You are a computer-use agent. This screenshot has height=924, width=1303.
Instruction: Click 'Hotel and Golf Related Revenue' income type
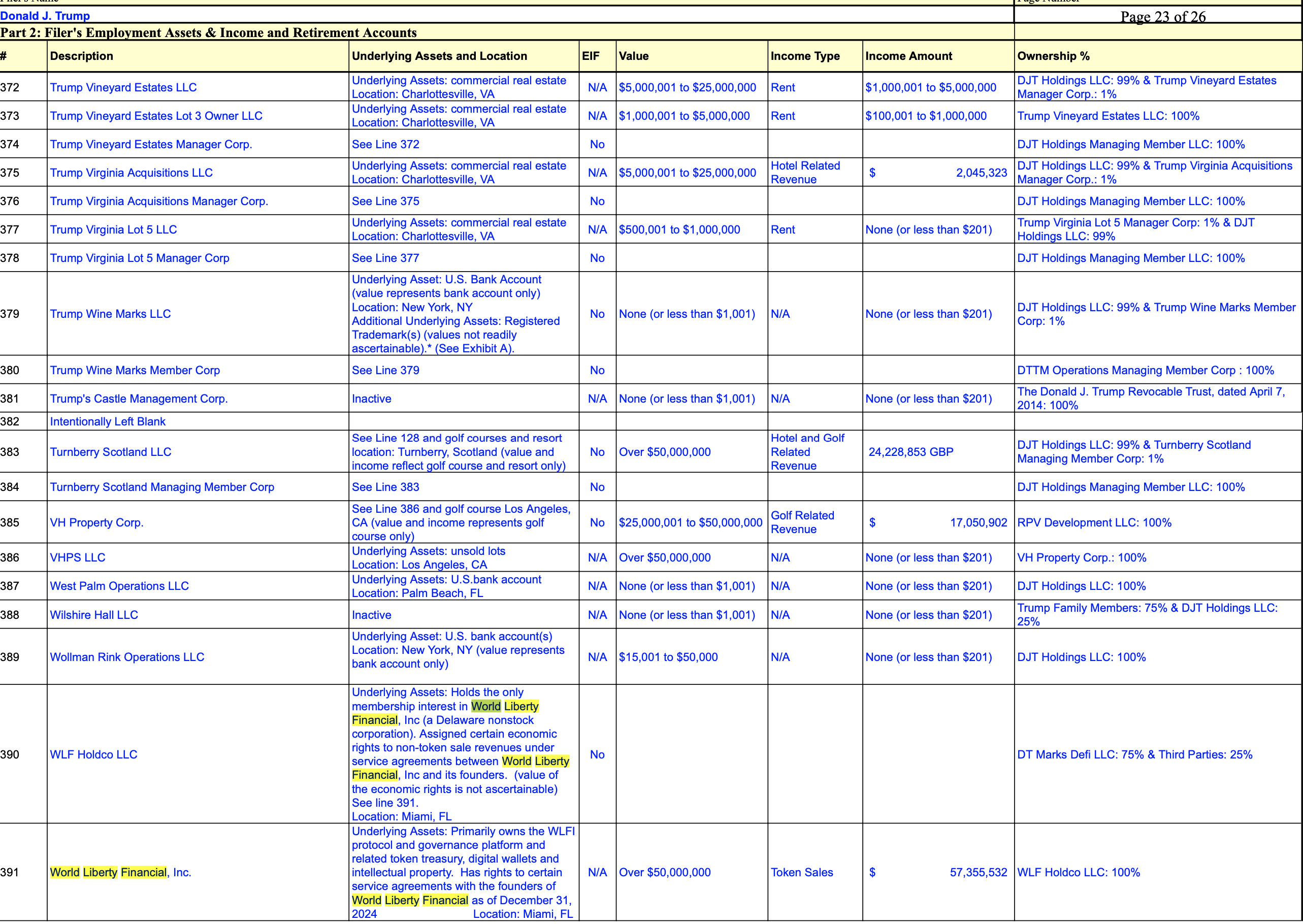click(807, 452)
